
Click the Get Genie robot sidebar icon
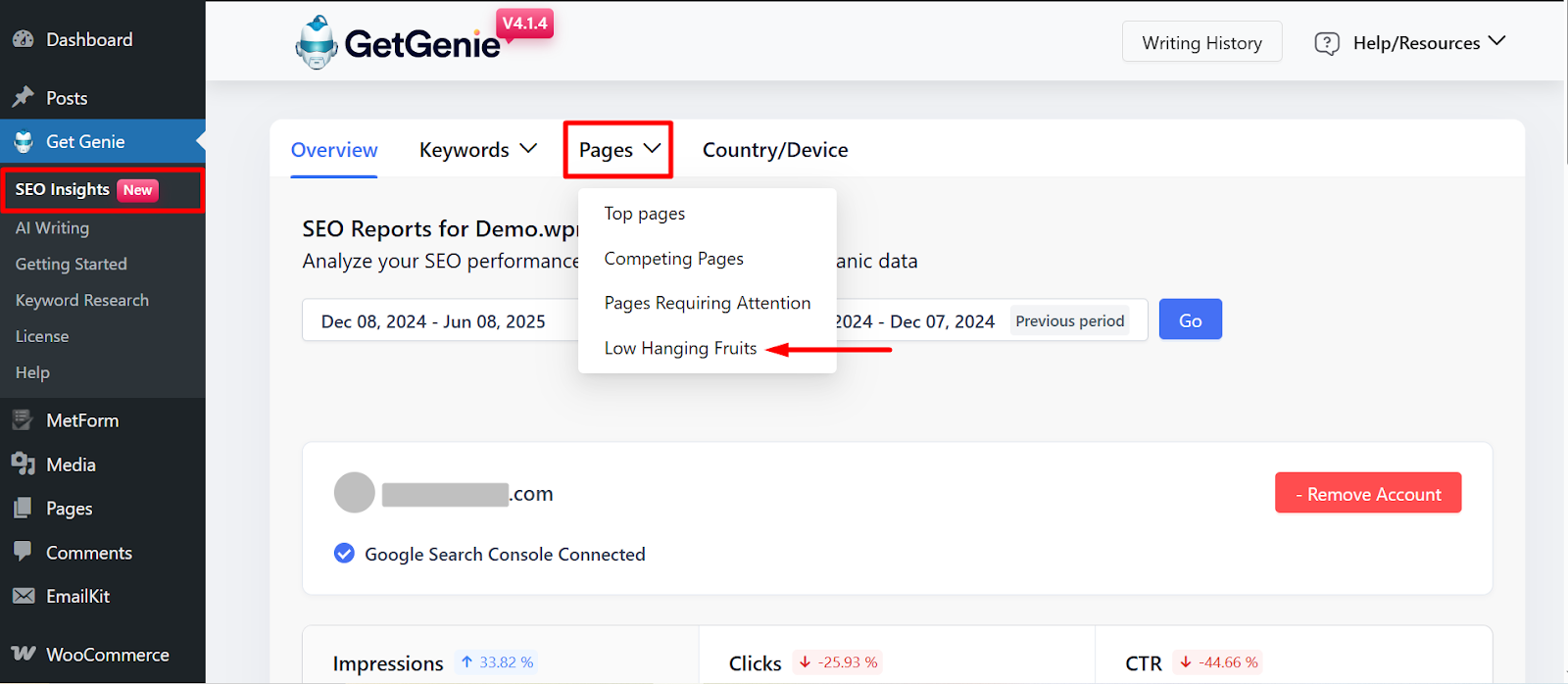[23, 141]
